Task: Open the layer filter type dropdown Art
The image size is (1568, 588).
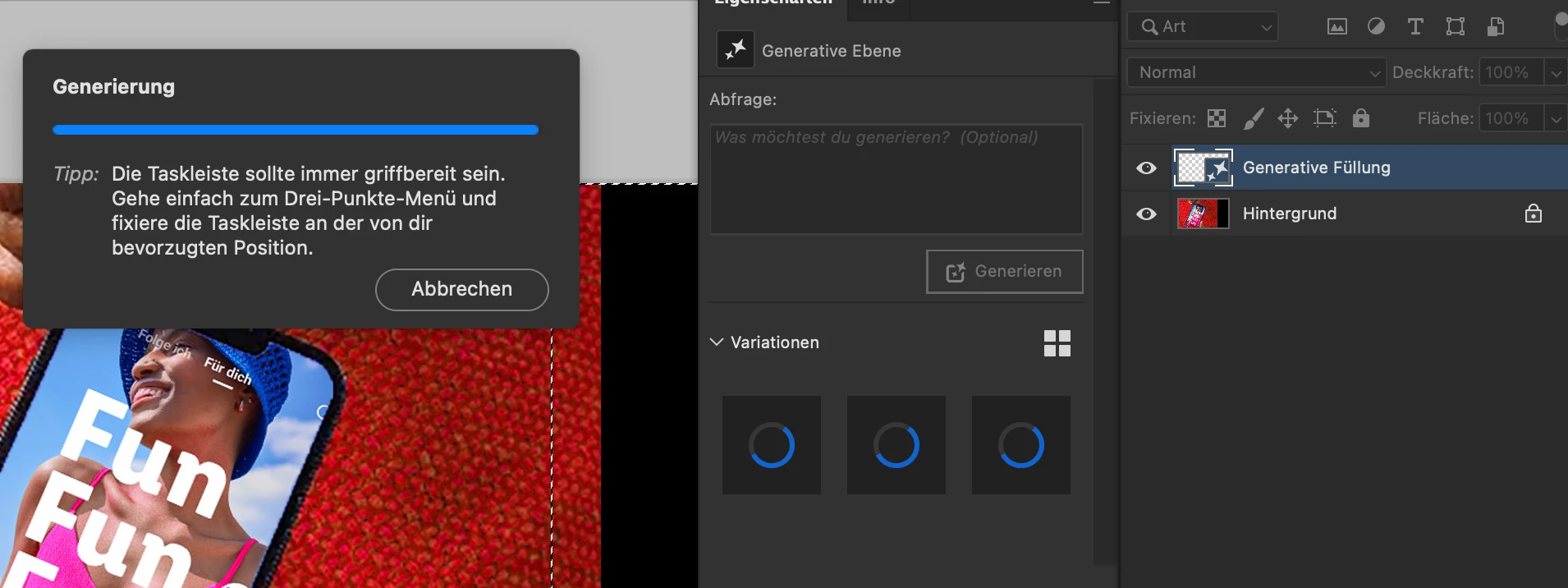Action: pos(1203,26)
